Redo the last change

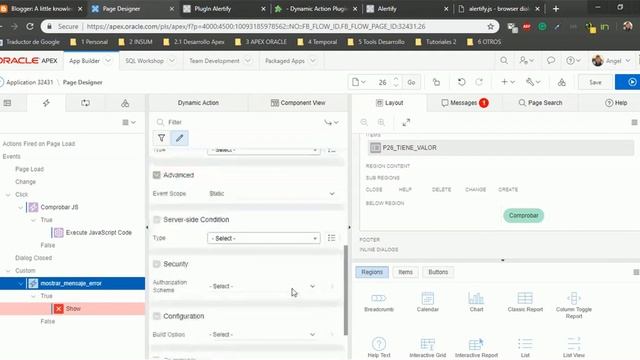[479, 82]
